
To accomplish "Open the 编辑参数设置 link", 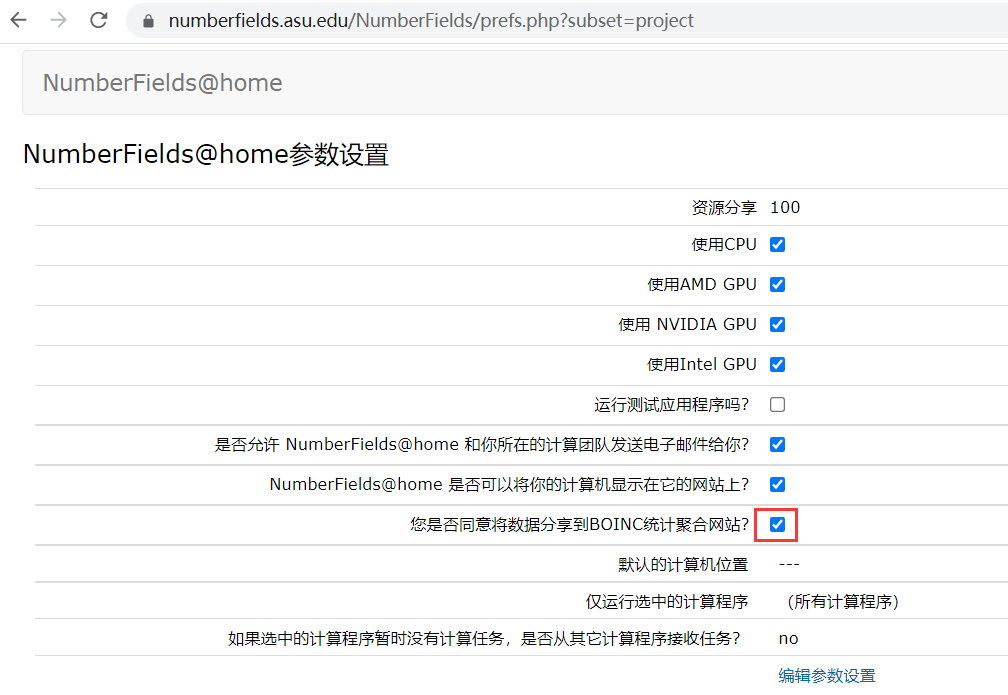I will tap(827, 676).
